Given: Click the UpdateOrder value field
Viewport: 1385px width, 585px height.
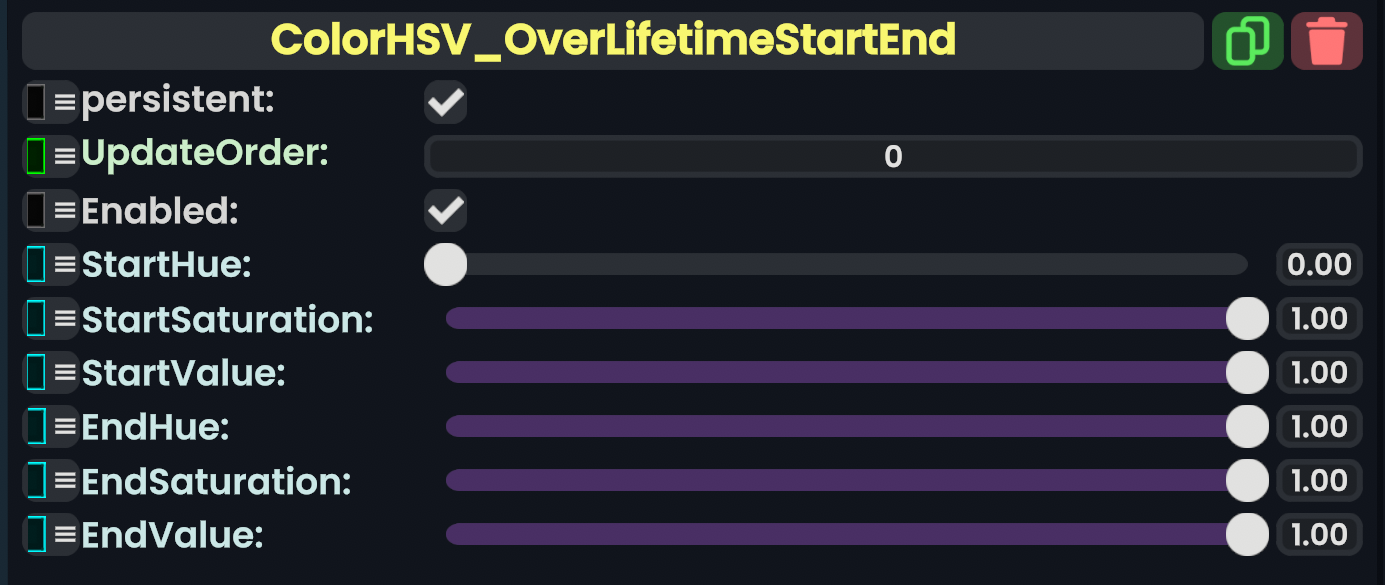Looking at the screenshot, I should (892, 156).
